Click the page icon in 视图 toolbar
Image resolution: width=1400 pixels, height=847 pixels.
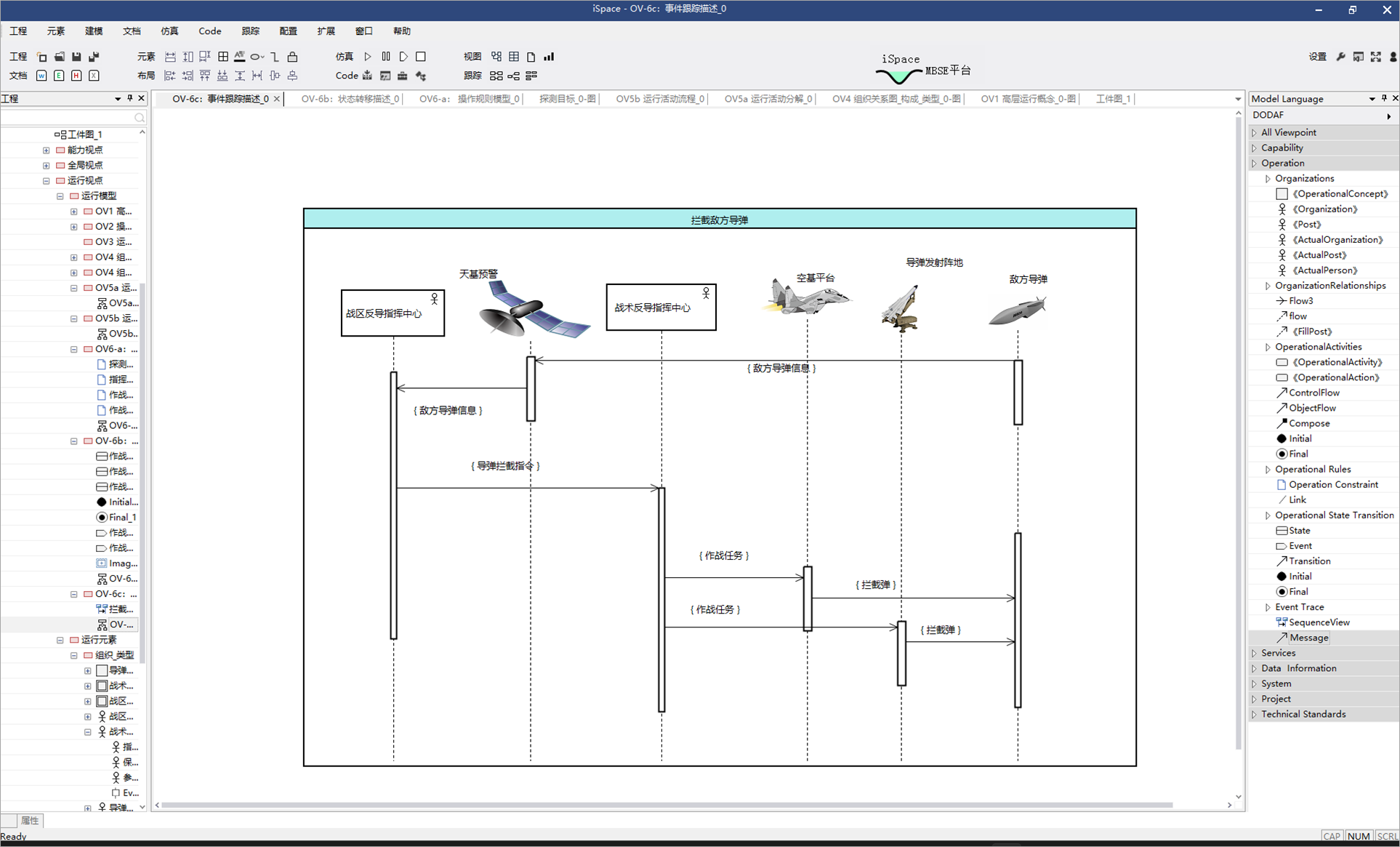pos(531,57)
